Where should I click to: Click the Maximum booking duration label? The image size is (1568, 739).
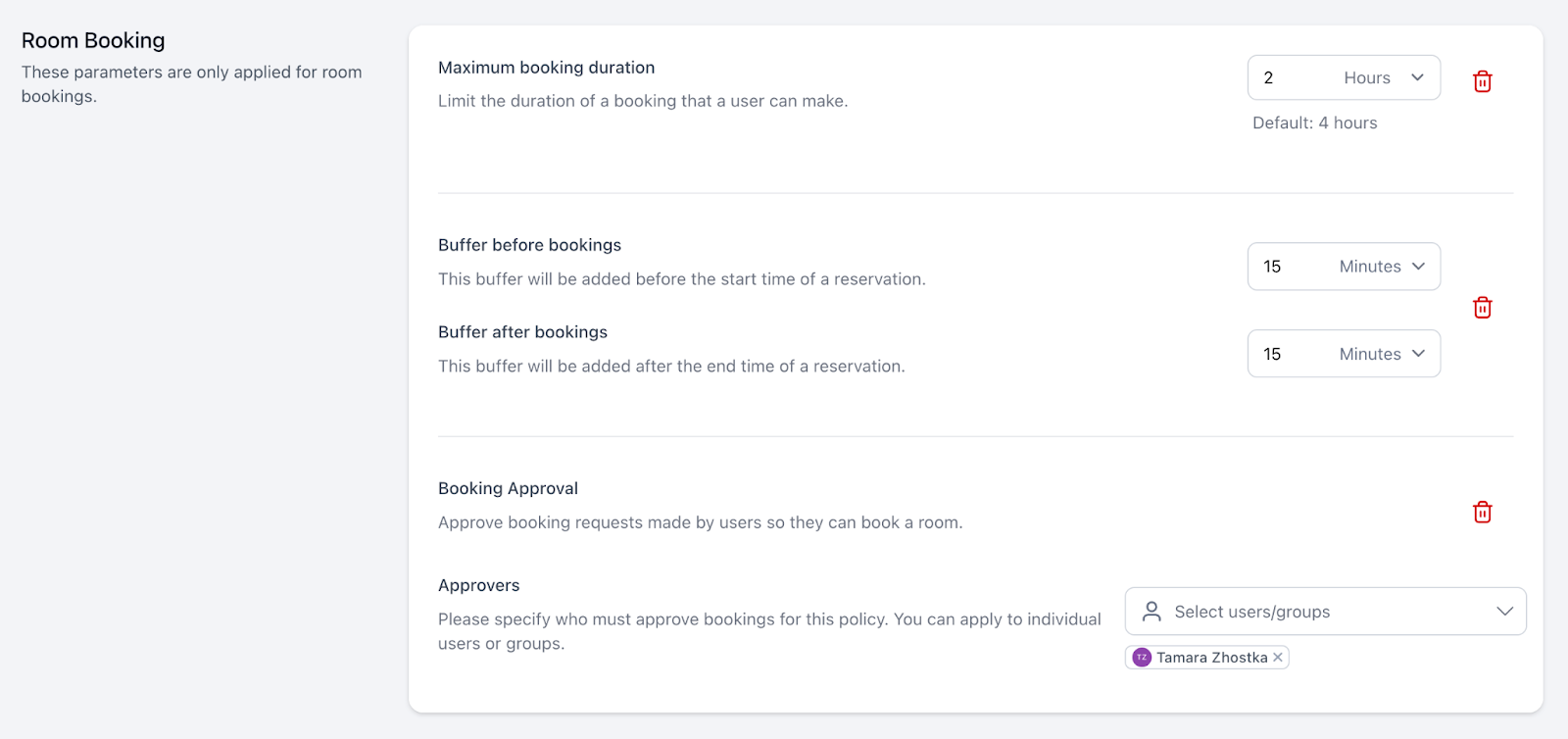(546, 68)
